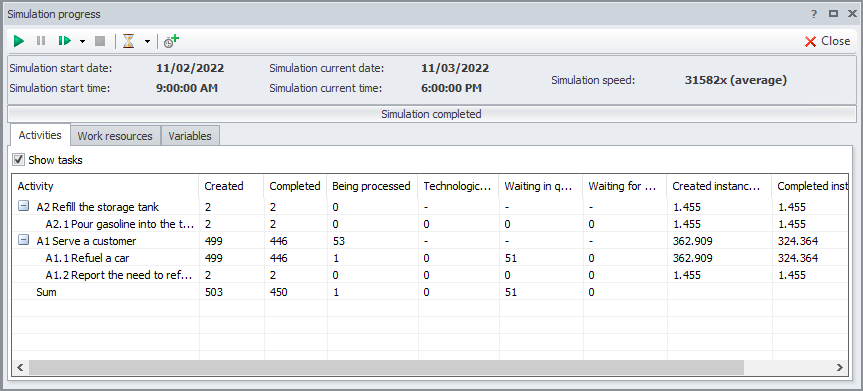Switch to the Variables tab

190,136
